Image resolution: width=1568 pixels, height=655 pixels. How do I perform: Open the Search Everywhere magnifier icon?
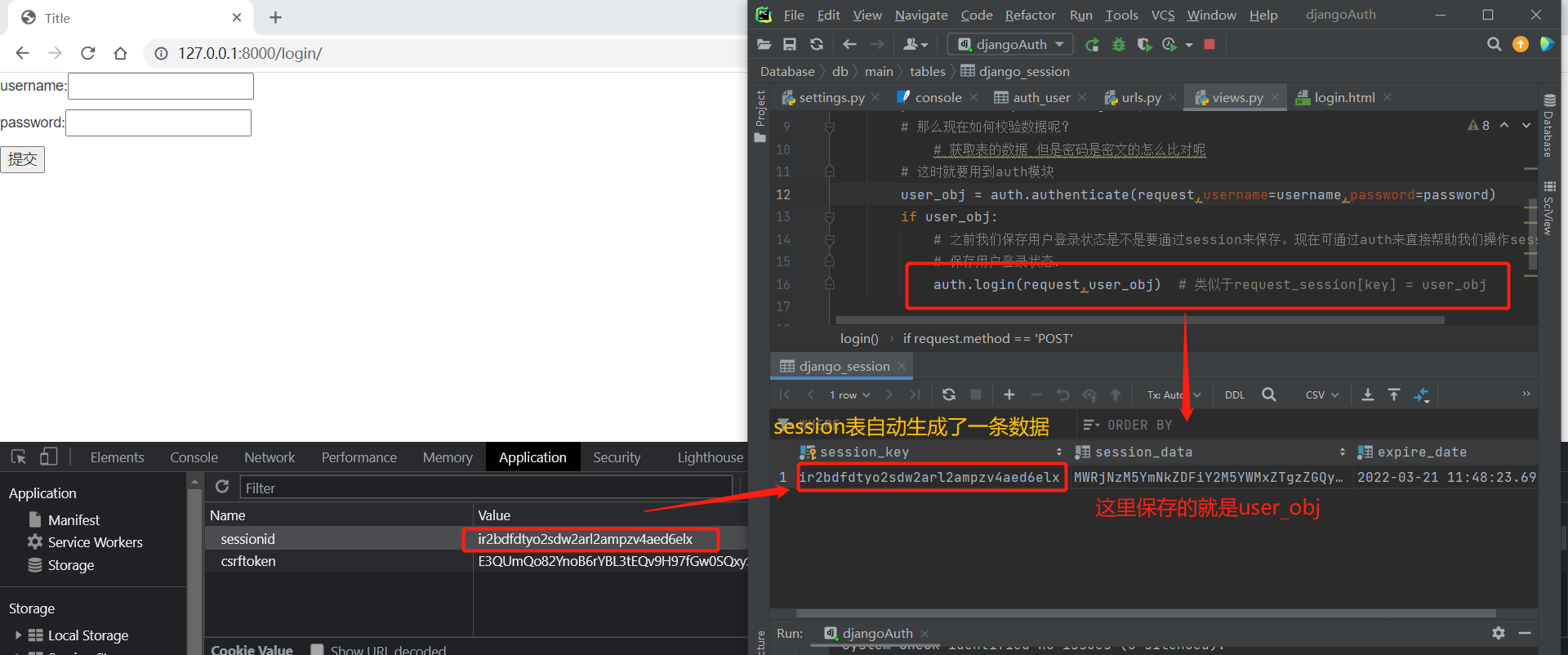click(1494, 44)
